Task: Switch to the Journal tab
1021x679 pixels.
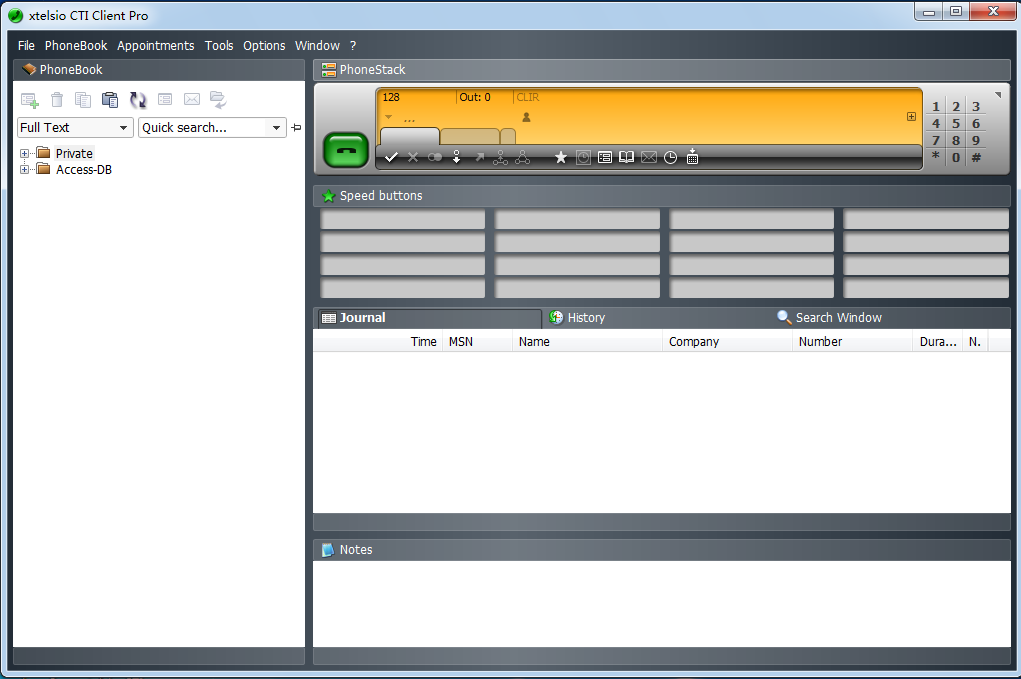Action: pyautogui.click(x=429, y=318)
